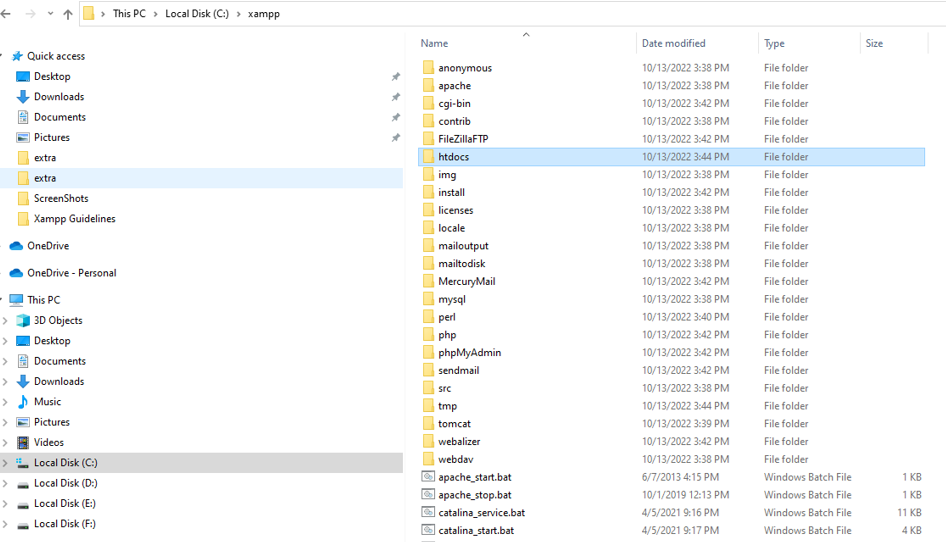Sort by Type column header
The height and width of the screenshot is (542, 946).
pos(774,43)
